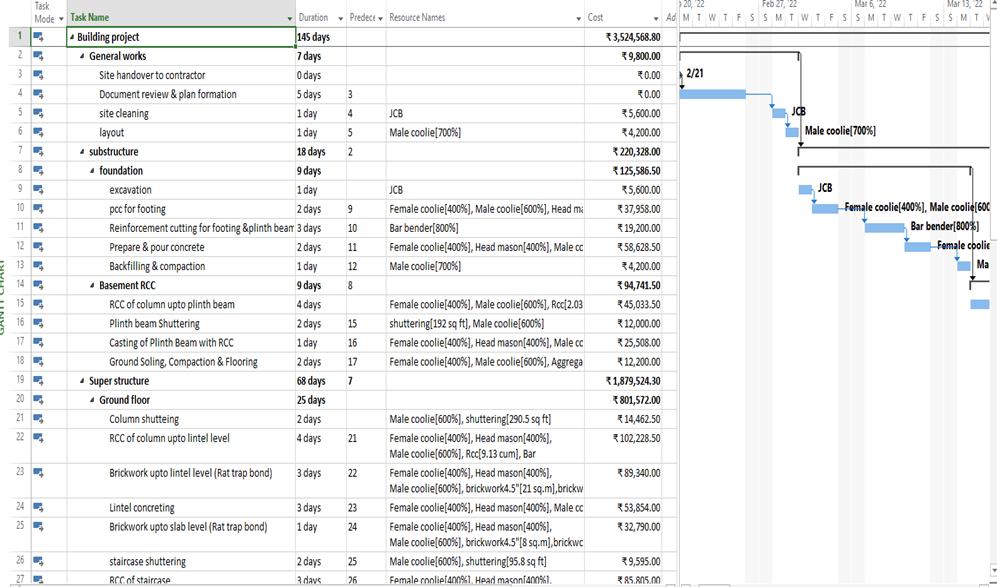Click duration cell 145 days

click(x=321, y=37)
